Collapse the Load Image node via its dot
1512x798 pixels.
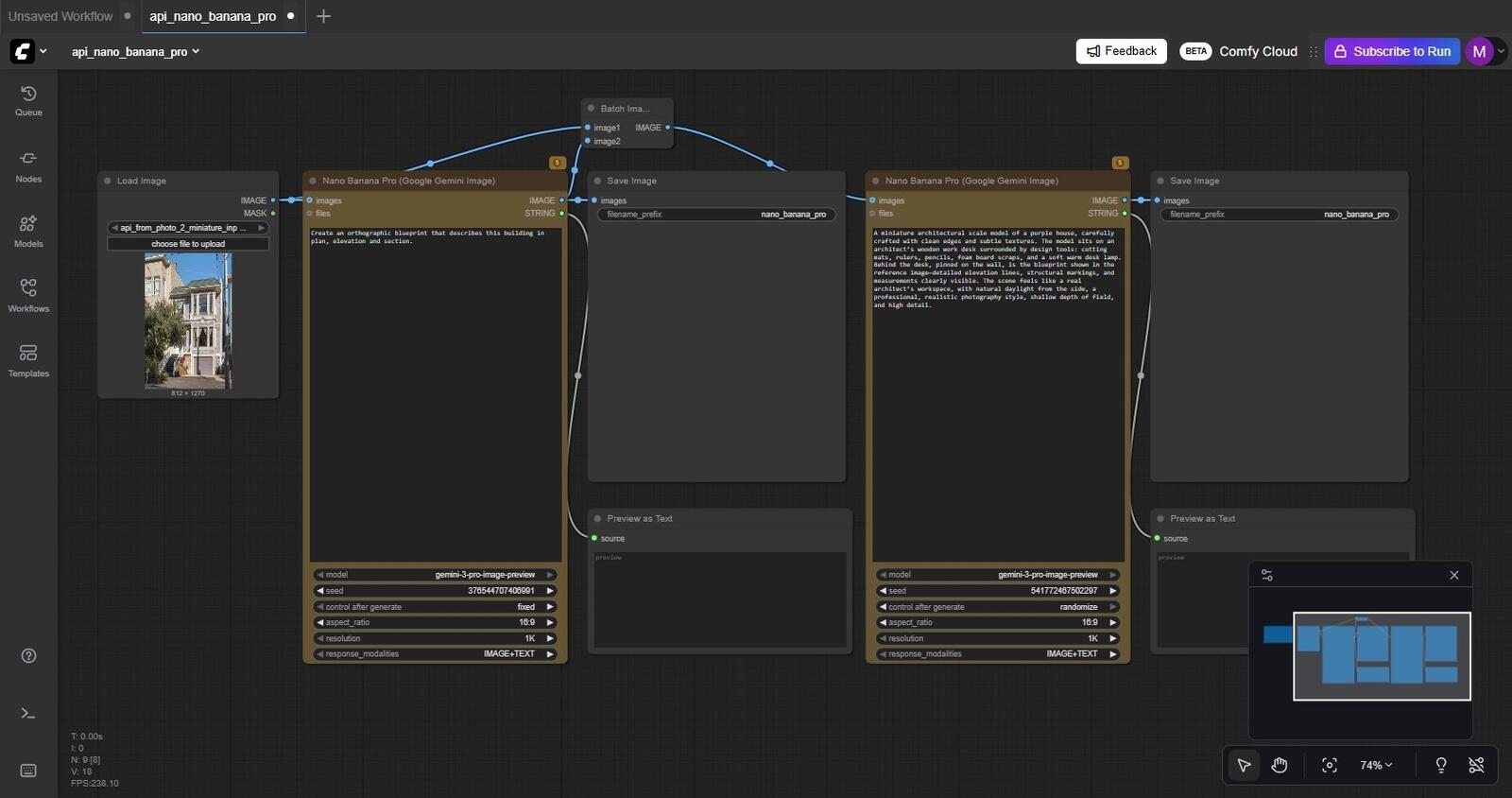(108, 181)
